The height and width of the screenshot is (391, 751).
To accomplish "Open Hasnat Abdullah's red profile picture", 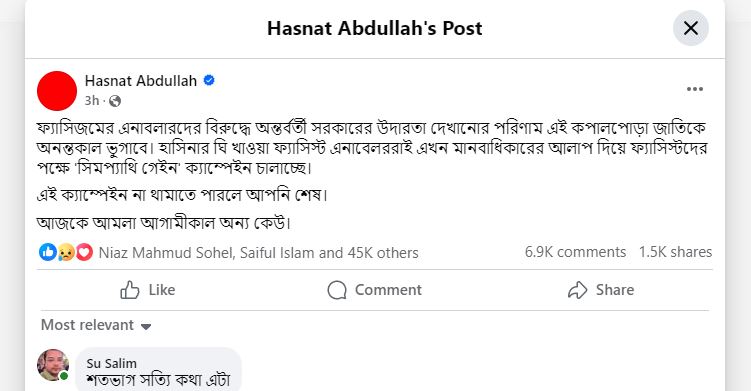I will coord(57,91).
